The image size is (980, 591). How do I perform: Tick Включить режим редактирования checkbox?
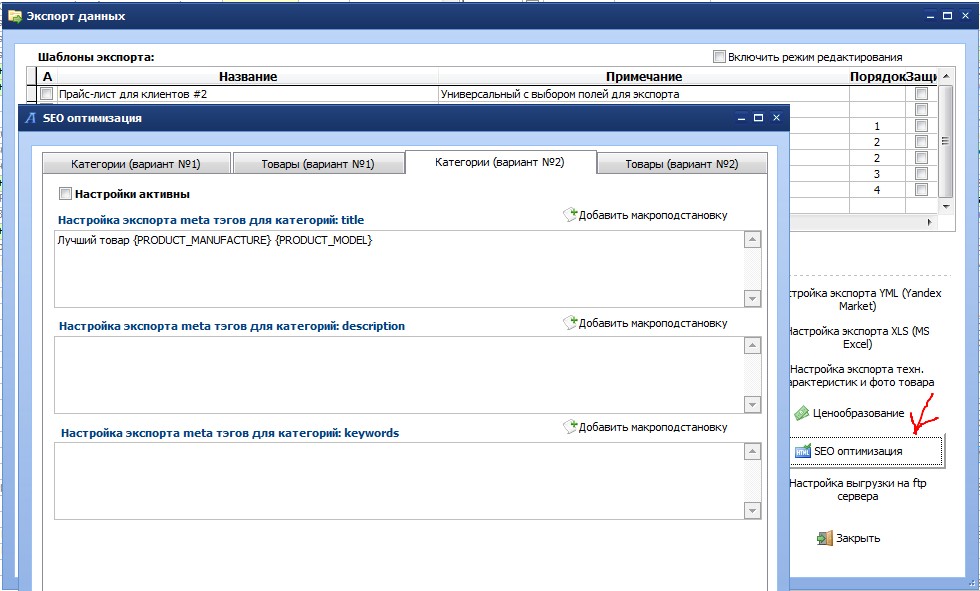click(x=719, y=57)
